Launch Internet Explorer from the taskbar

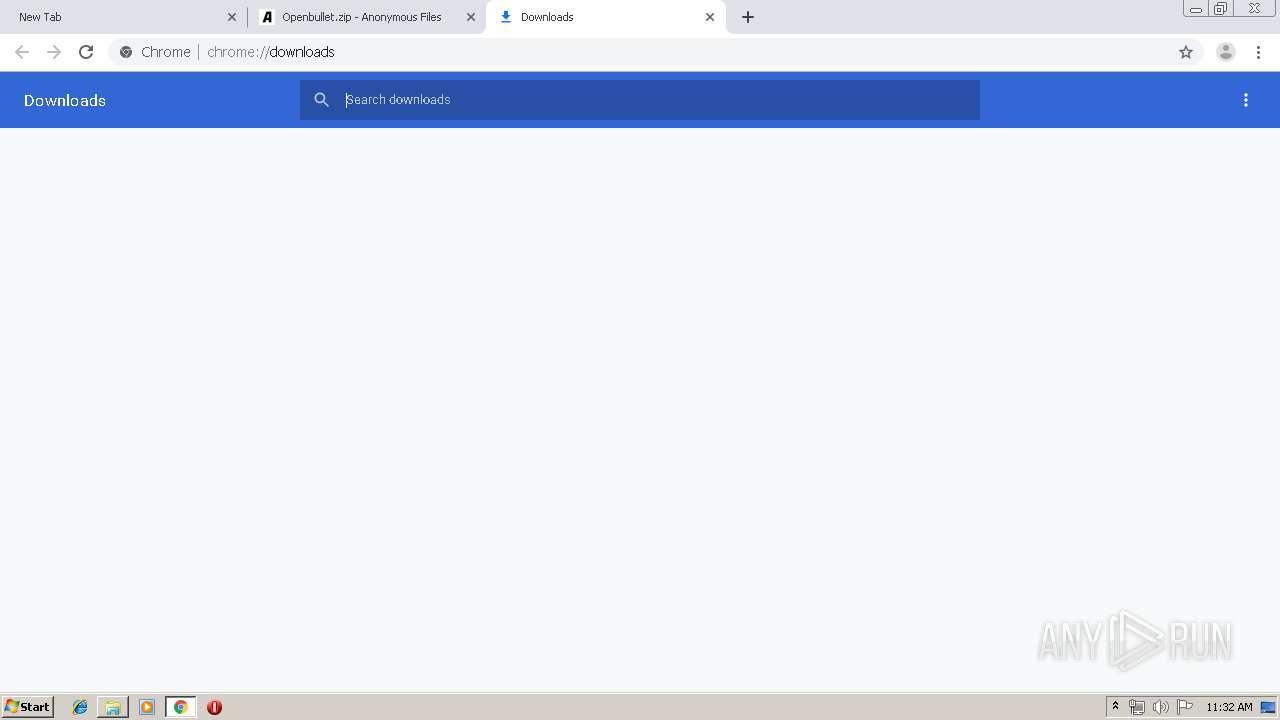tap(80, 707)
